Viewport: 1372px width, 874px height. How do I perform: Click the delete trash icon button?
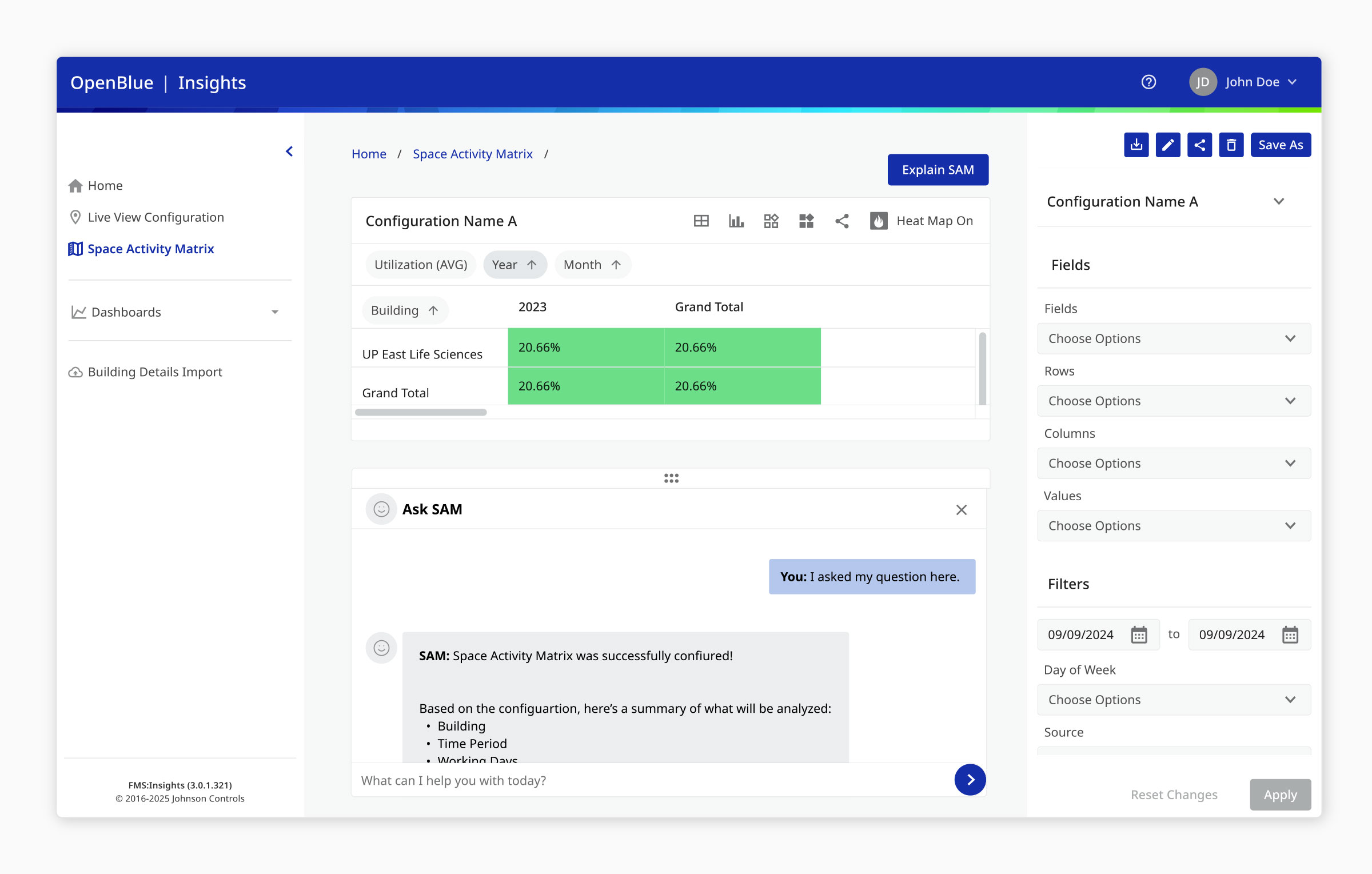tap(1231, 145)
